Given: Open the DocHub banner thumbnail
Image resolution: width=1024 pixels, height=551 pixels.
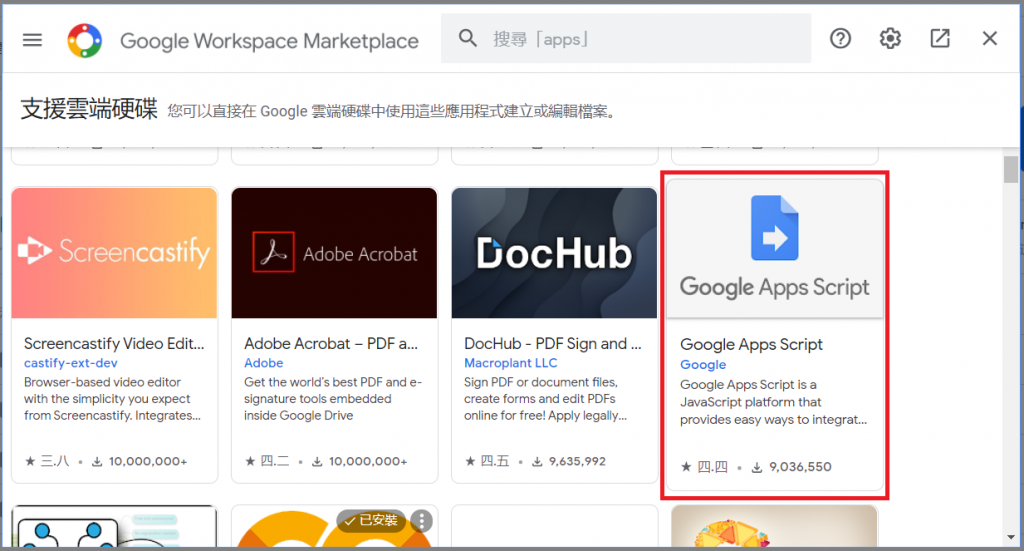Looking at the screenshot, I should click(554, 253).
